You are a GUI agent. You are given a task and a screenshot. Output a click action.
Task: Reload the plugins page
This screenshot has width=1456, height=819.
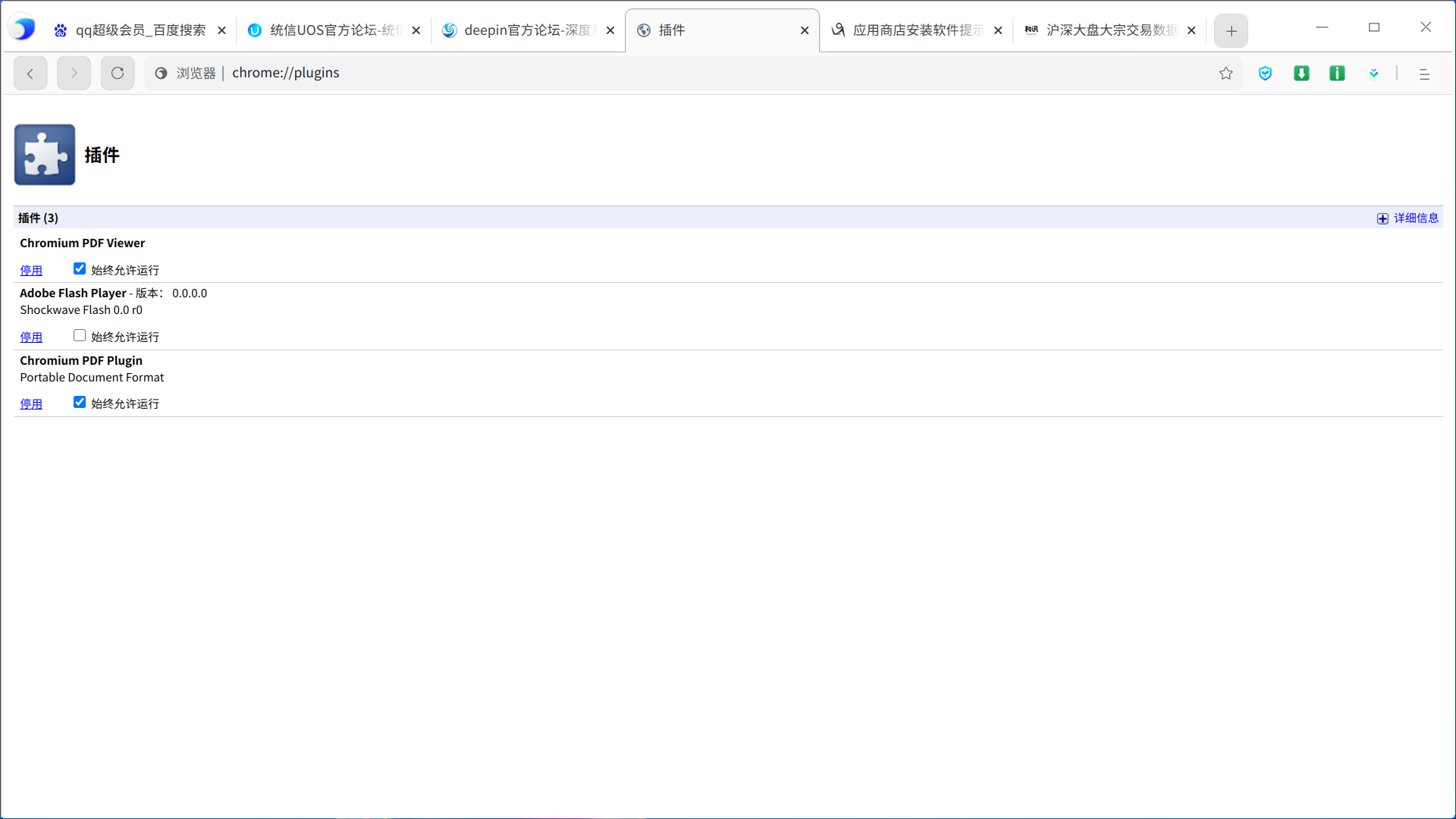(x=118, y=73)
